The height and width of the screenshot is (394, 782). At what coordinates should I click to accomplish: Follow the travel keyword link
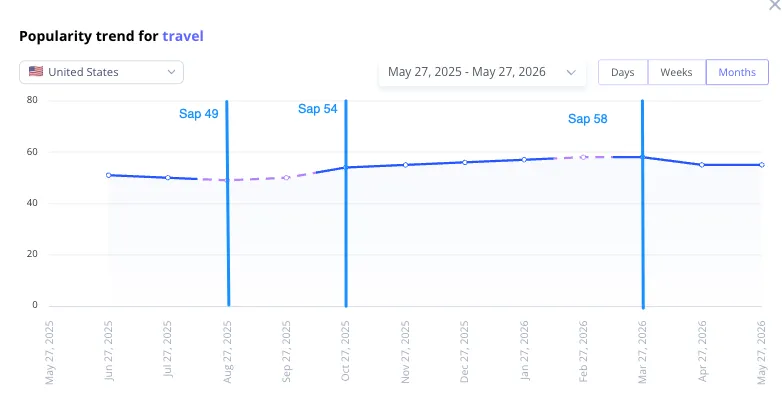183,36
